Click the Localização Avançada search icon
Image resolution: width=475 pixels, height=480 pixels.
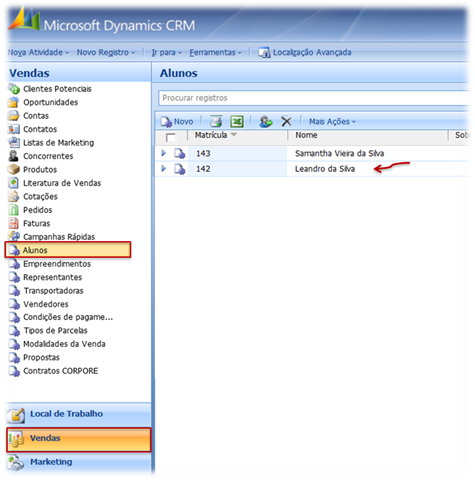(x=264, y=52)
